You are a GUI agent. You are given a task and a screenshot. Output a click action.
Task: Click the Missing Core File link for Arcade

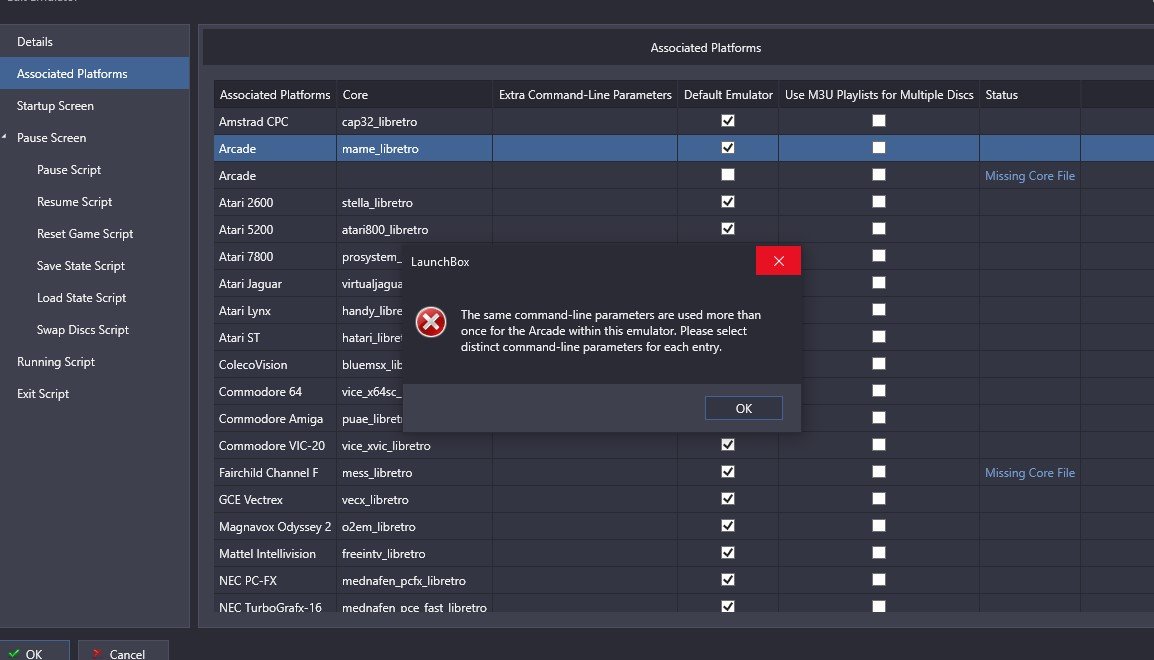pos(1030,176)
